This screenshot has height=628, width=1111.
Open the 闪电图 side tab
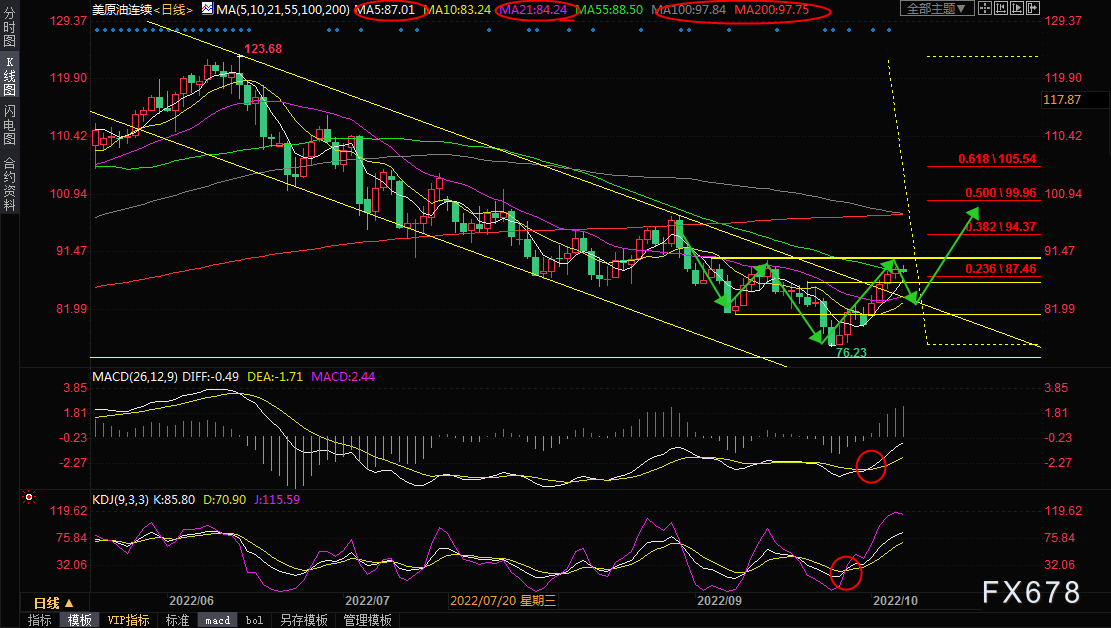[x=9, y=125]
